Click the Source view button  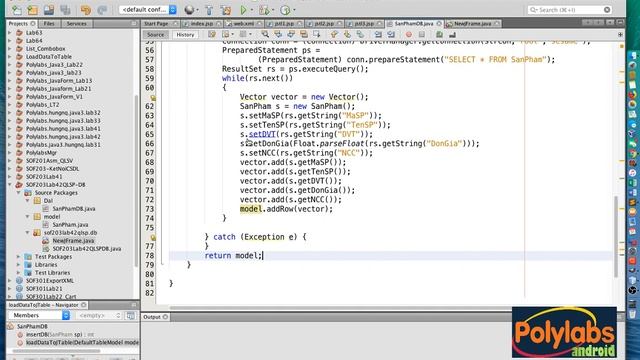156,35
